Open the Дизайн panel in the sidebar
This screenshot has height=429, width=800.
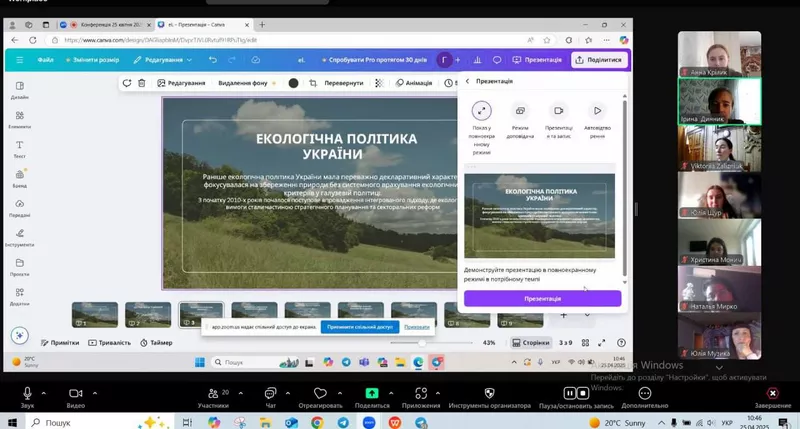pos(19,90)
